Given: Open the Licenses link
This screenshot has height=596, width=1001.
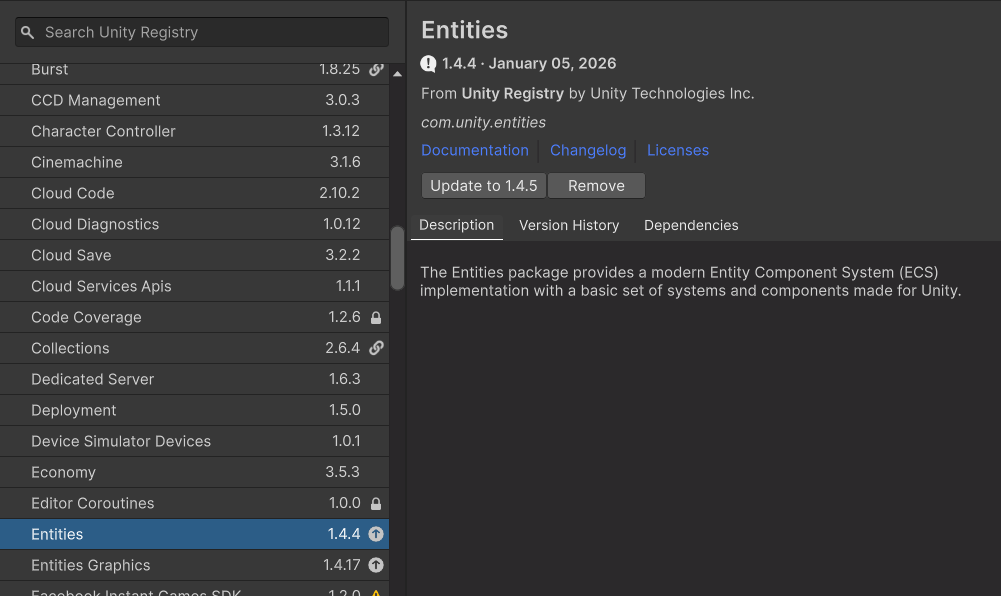Looking at the screenshot, I should coord(677,151).
